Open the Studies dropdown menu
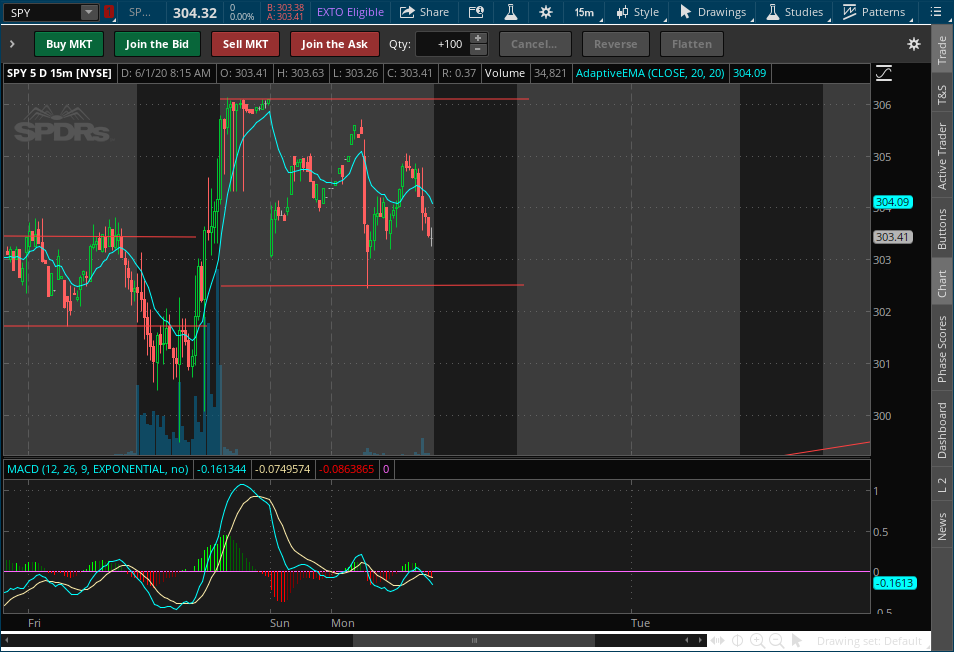This screenshot has height=652, width=954. click(795, 12)
